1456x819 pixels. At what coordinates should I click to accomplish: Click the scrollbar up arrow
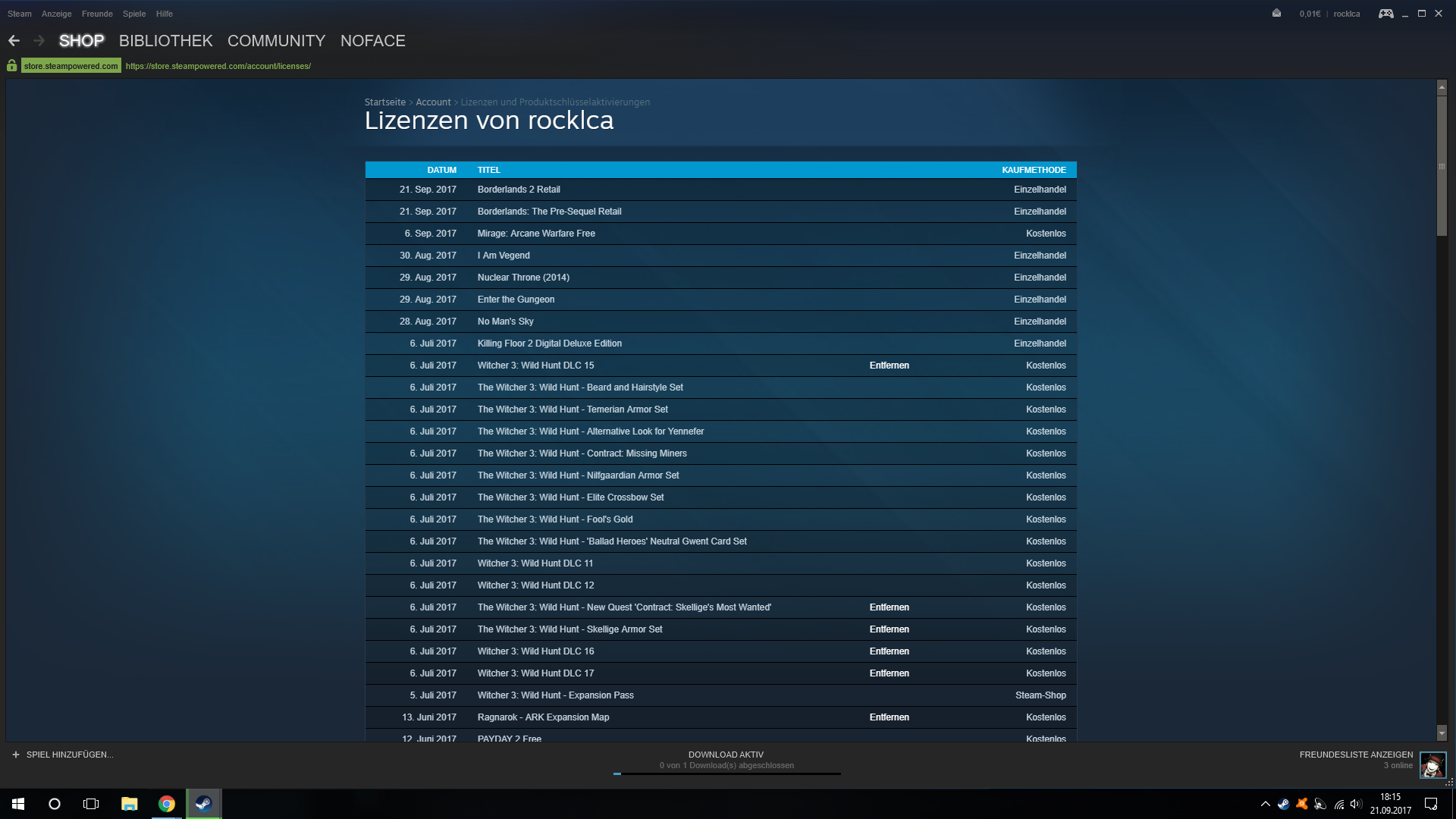coord(1442,88)
